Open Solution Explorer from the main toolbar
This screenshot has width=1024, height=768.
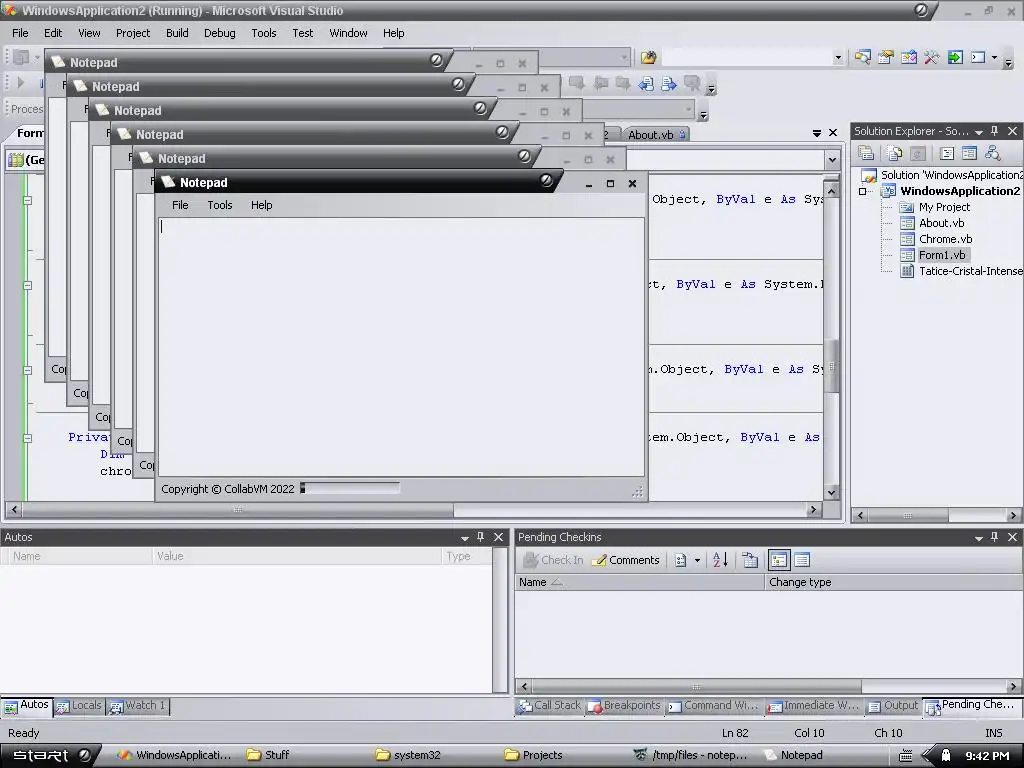(863, 57)
